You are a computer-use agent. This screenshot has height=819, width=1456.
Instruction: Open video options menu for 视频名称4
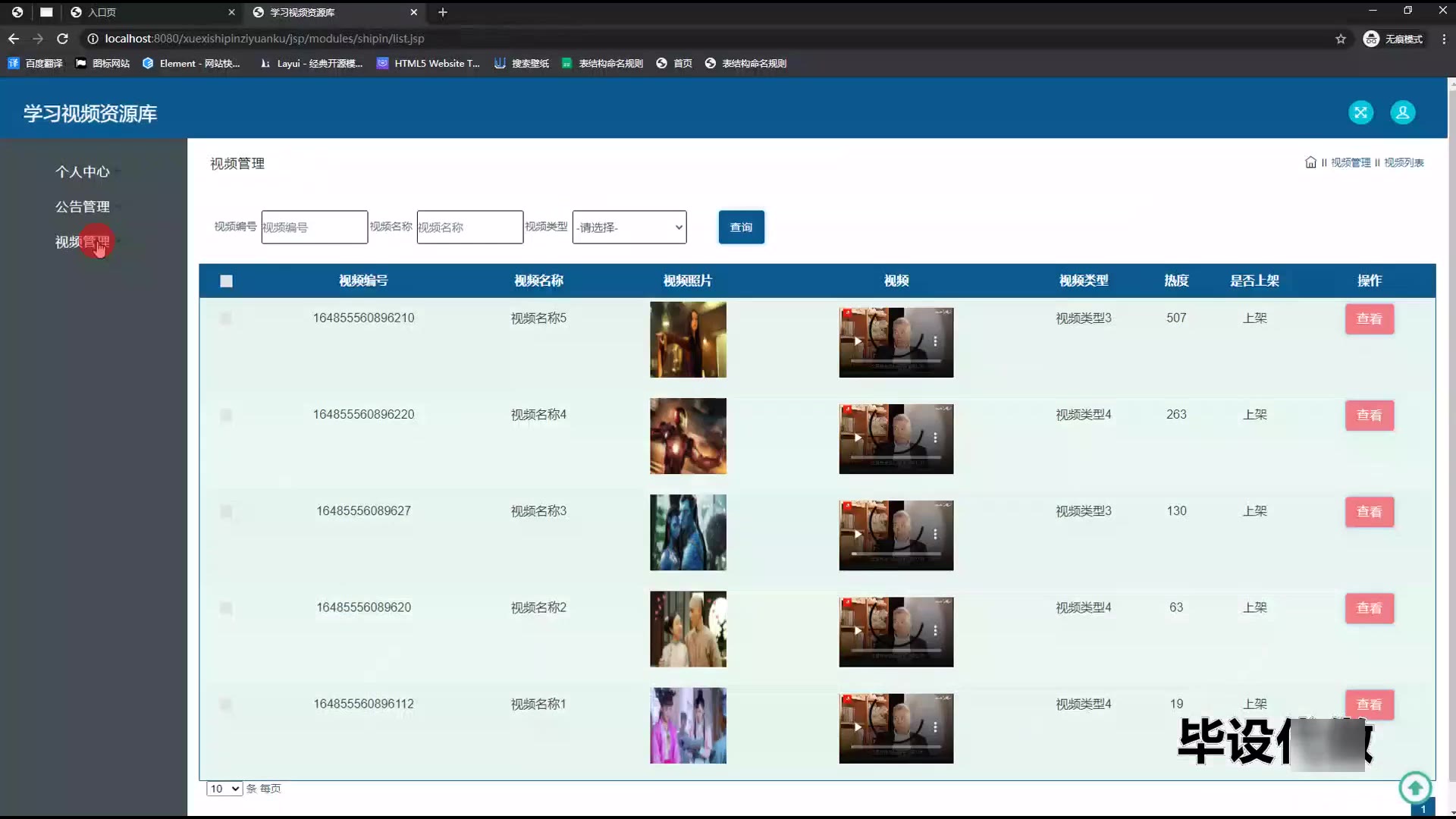coord(935,438)
